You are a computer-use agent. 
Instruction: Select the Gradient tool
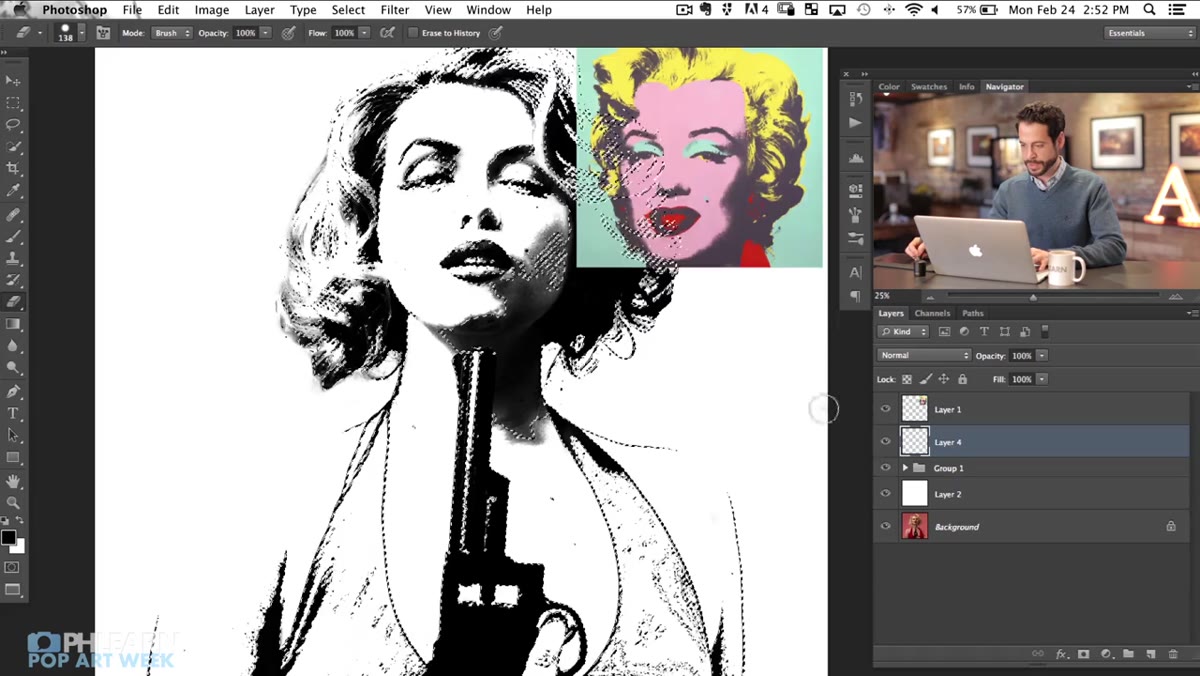pyautogui.click(x=13, y=324)
